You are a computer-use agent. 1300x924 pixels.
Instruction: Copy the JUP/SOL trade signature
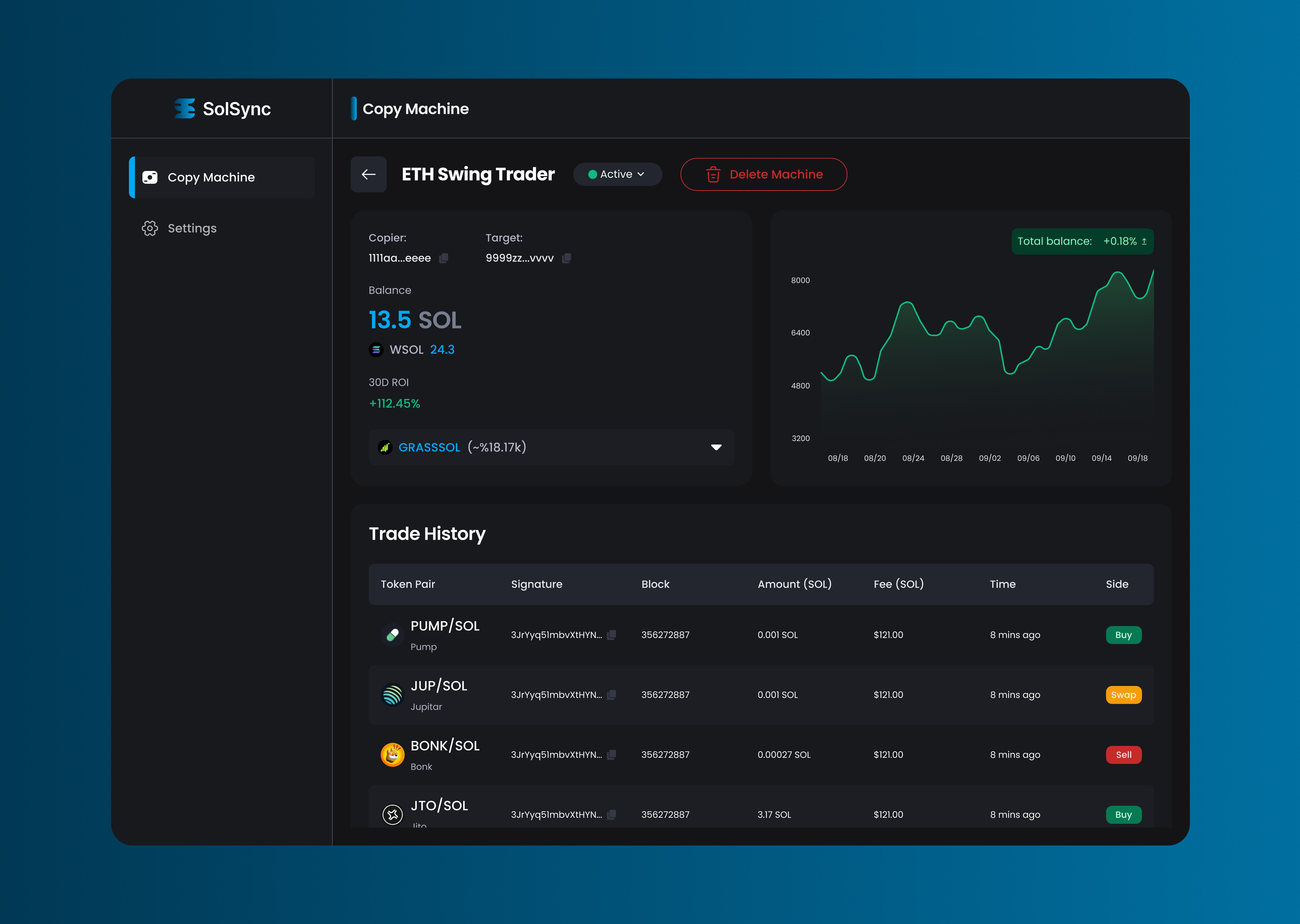[611, 695]
